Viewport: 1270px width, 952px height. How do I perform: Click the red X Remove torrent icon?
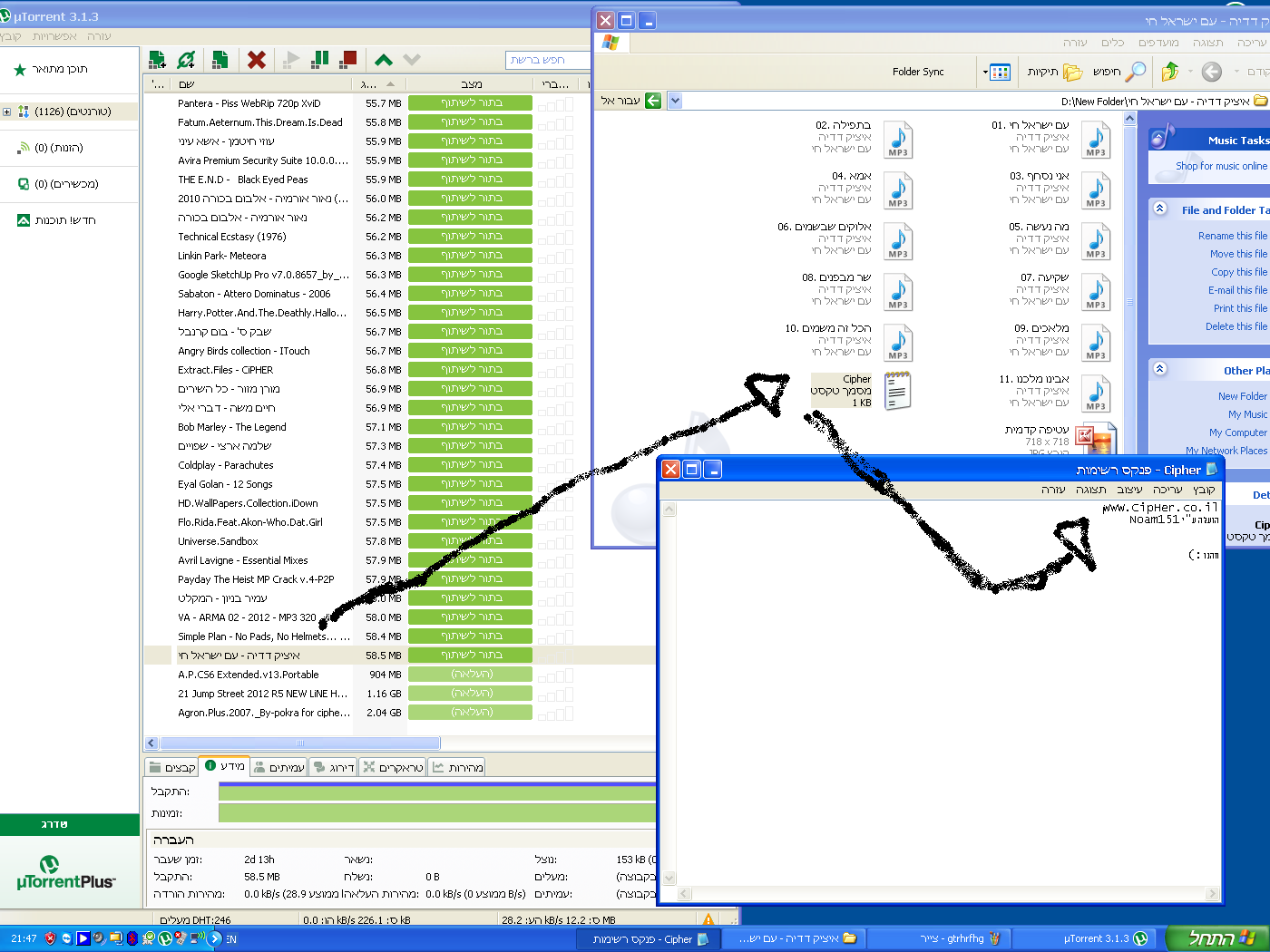click(x=257, y=60)
